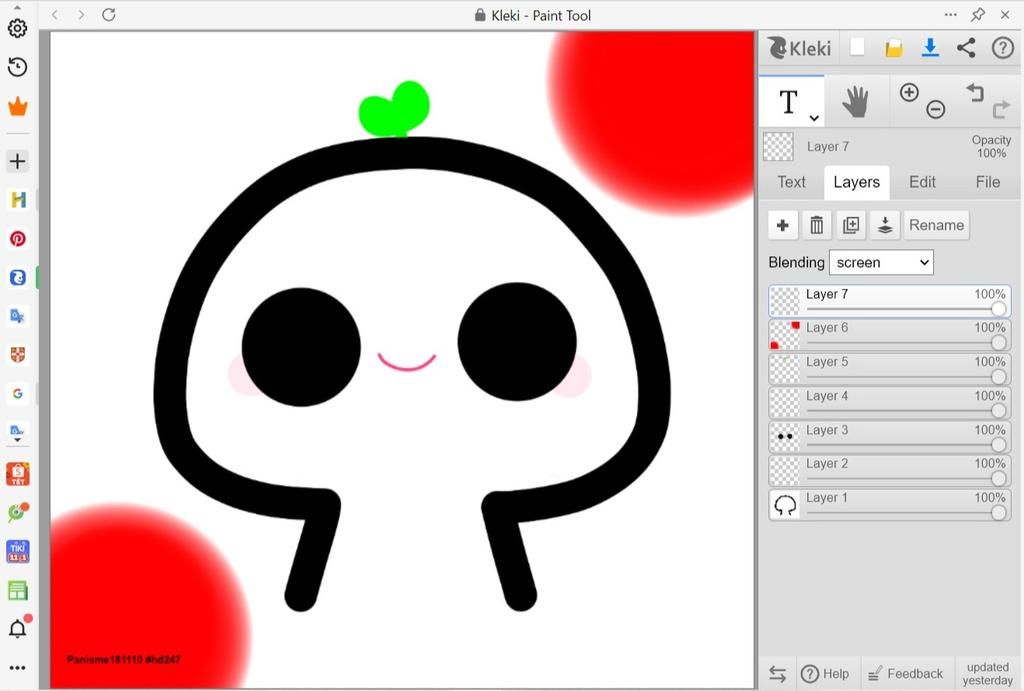The width and height of the screenshot is (1024, 691).
Task: Merge the layer down
Action: [885, 225]
